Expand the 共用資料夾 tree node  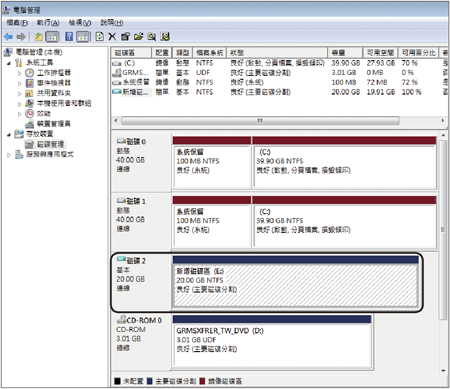[x=19, y=94]
